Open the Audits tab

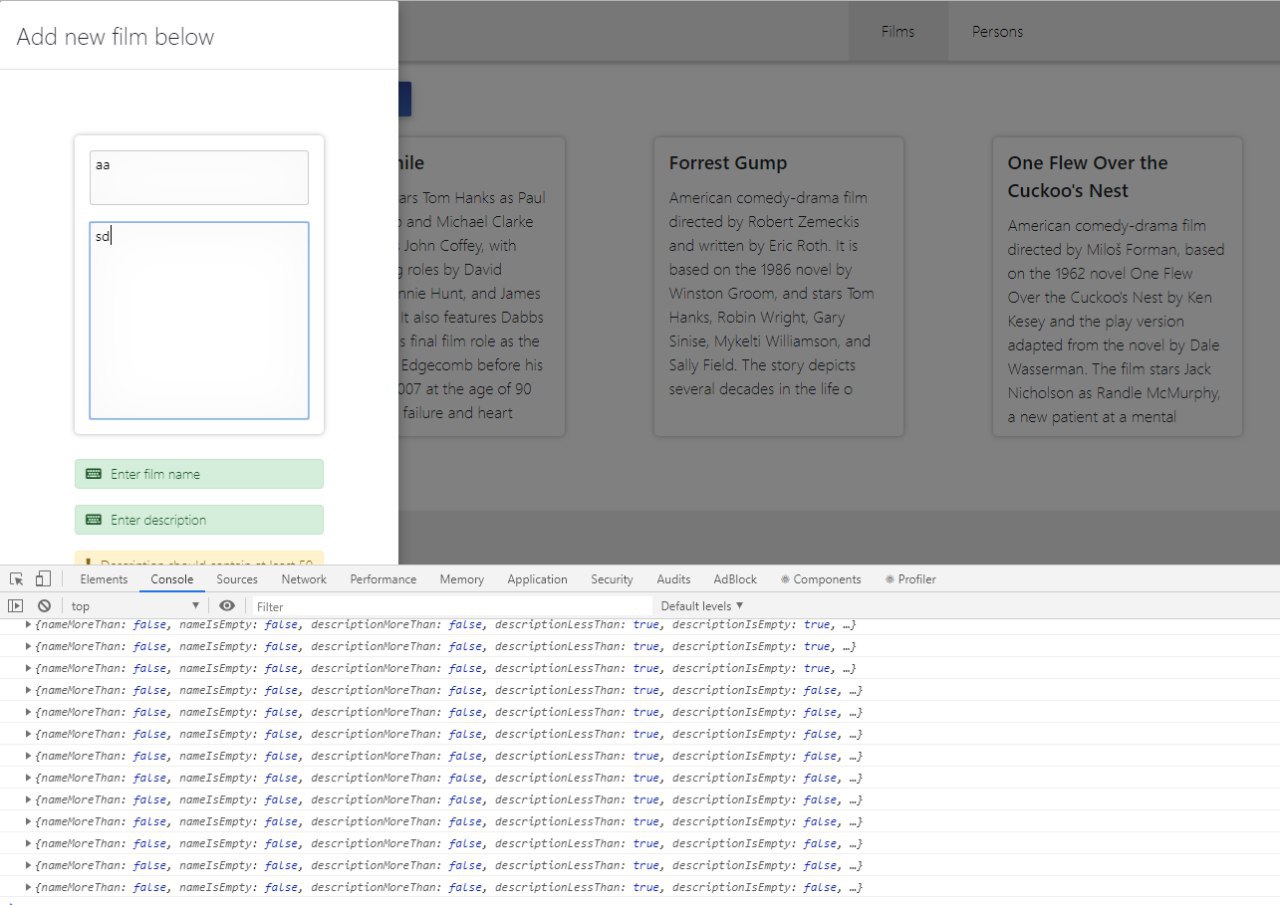[673, 579]
